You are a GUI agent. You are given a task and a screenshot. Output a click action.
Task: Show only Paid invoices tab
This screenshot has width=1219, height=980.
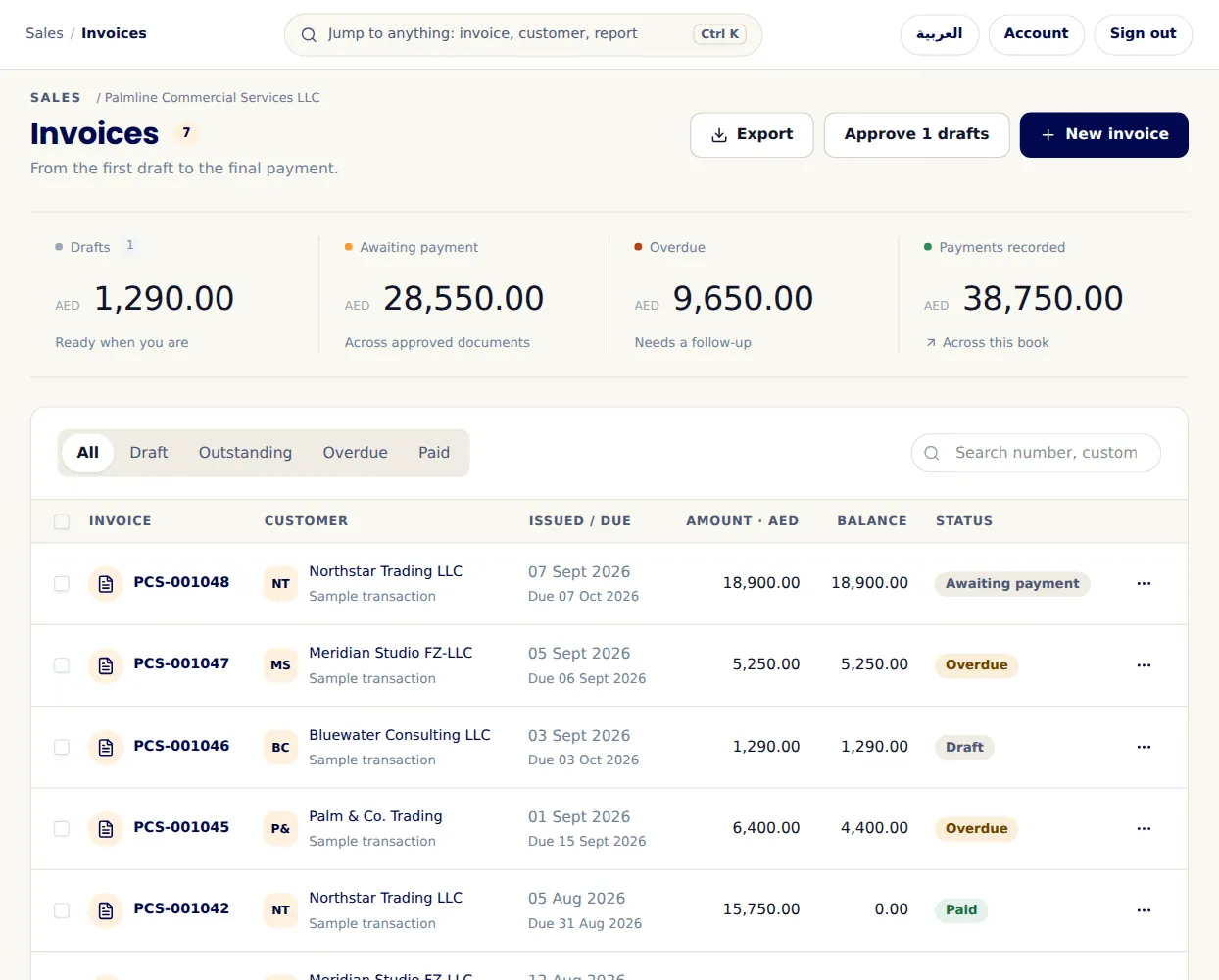(434, 453)
